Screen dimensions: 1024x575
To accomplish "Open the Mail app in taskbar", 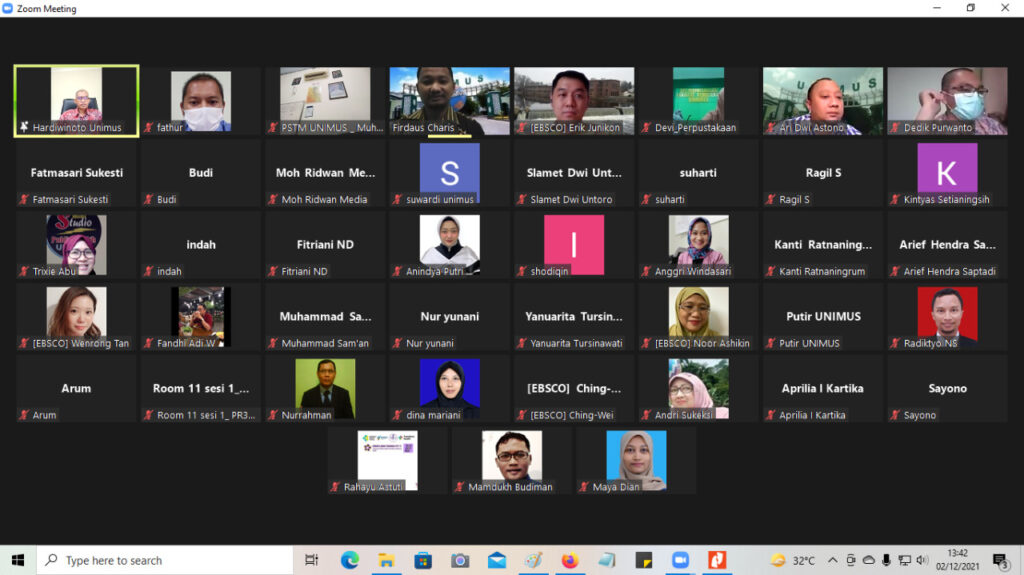I will pyautogui.click(x=496, y=560).
